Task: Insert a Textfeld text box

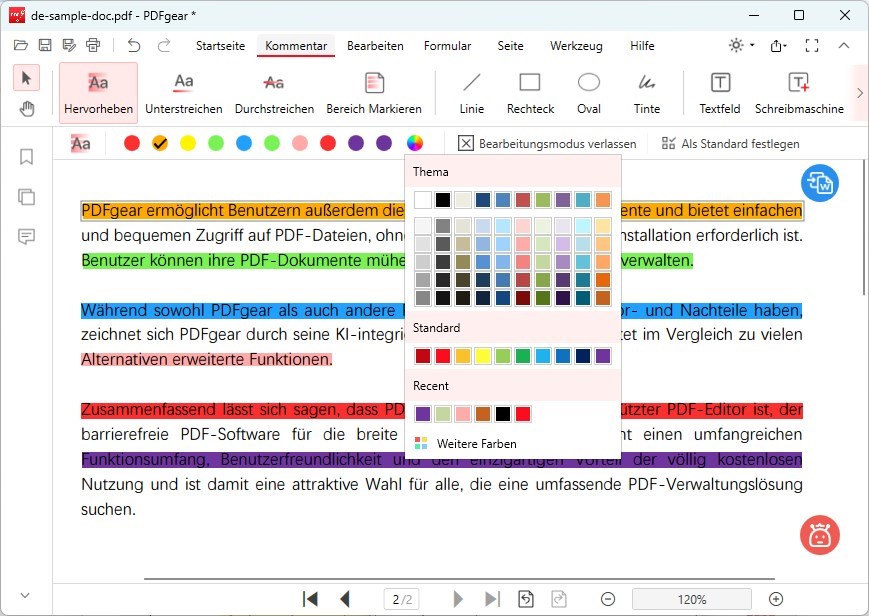Action: (x=719, y=91)
